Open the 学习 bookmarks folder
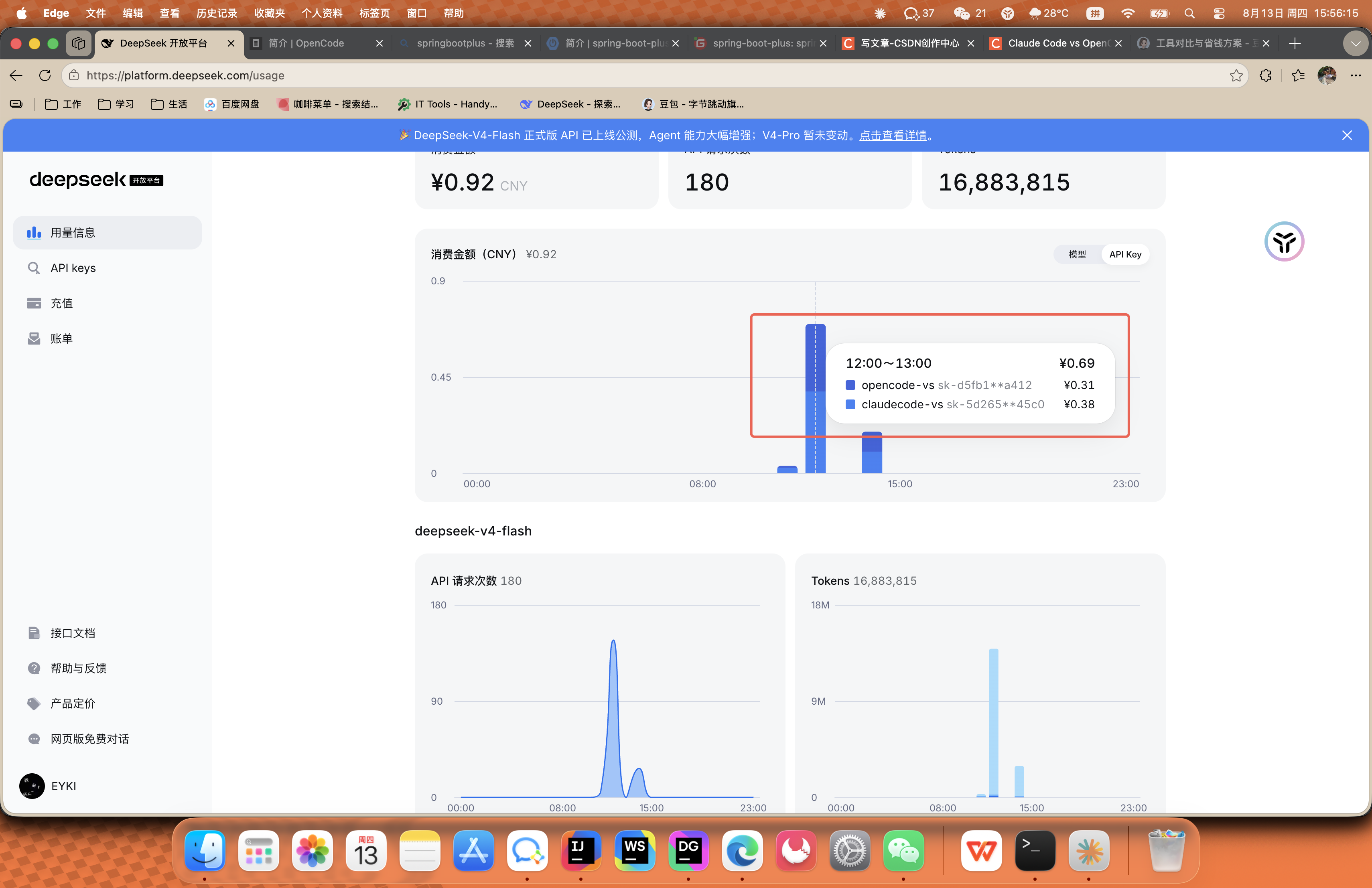The height and width of the screenshot is (888, 1372). (x=116, y=104)
